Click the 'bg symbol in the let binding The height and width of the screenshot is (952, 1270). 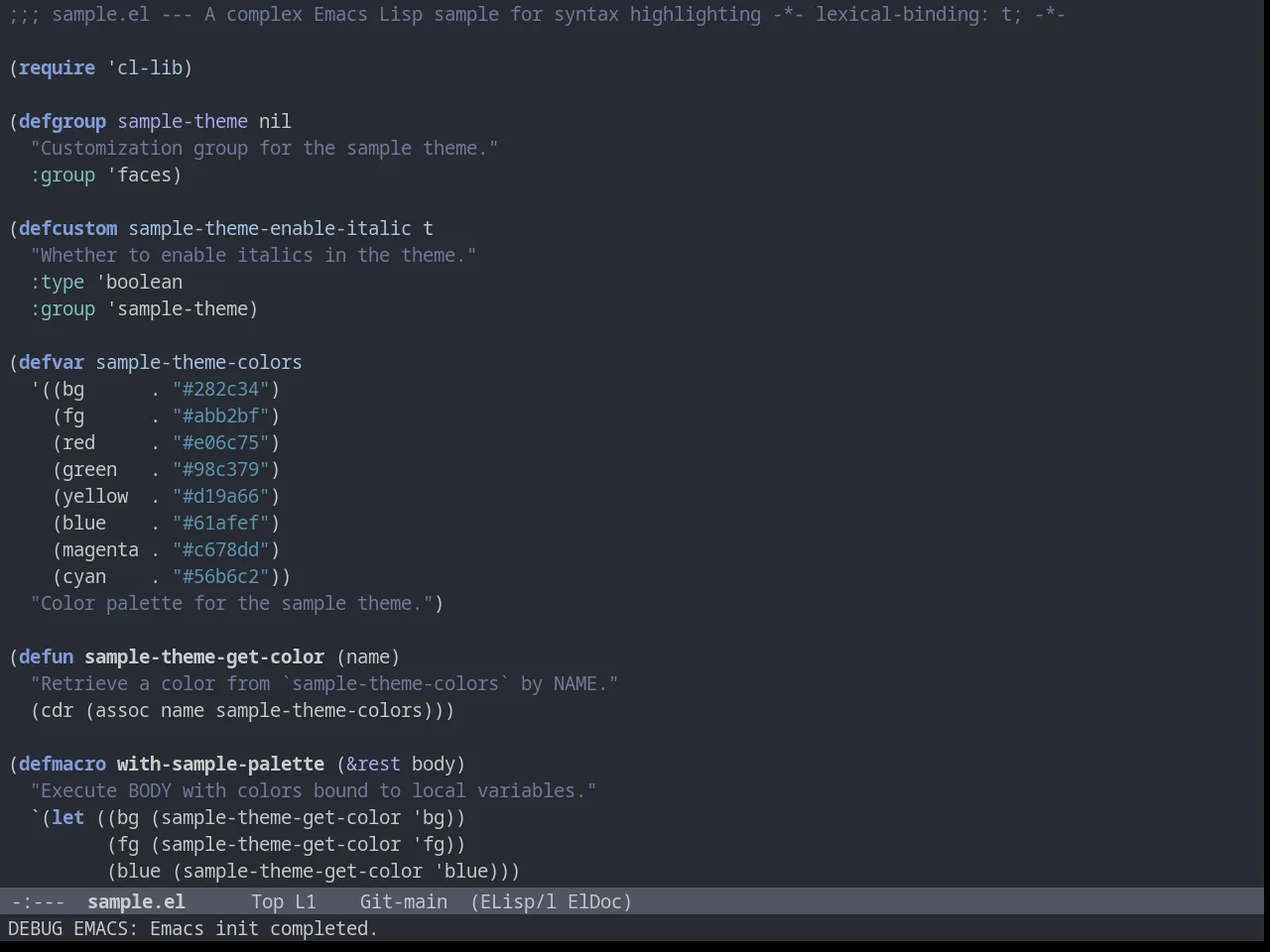tap(428, 817)
